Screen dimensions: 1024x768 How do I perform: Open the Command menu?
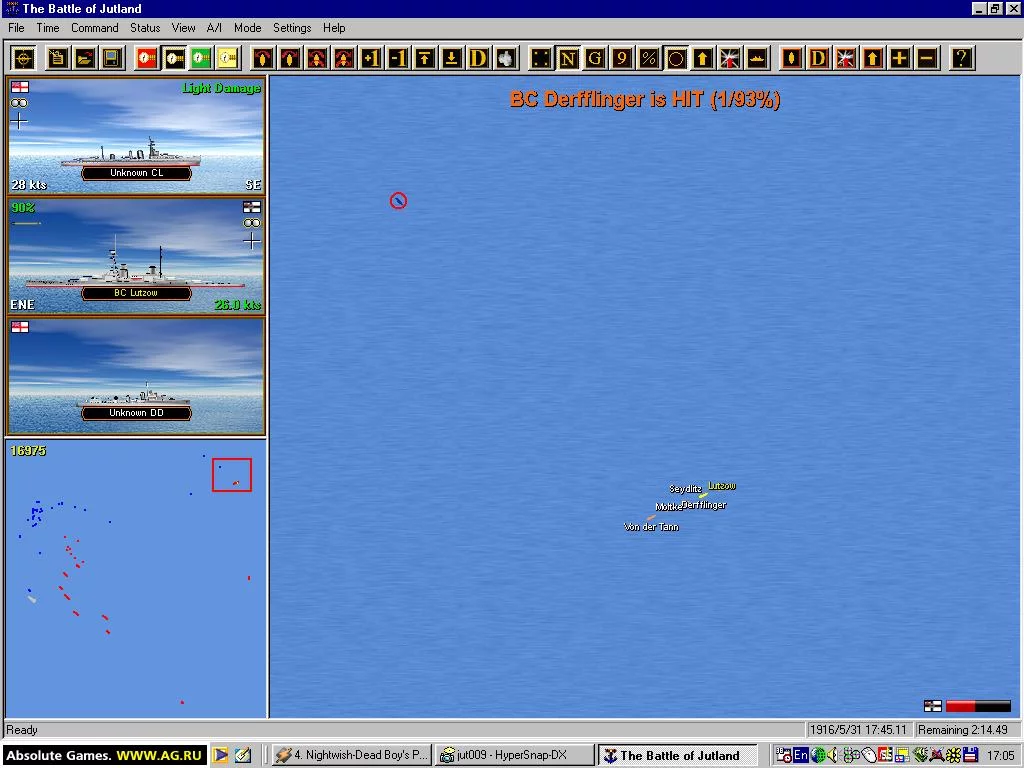coord(95,27)
